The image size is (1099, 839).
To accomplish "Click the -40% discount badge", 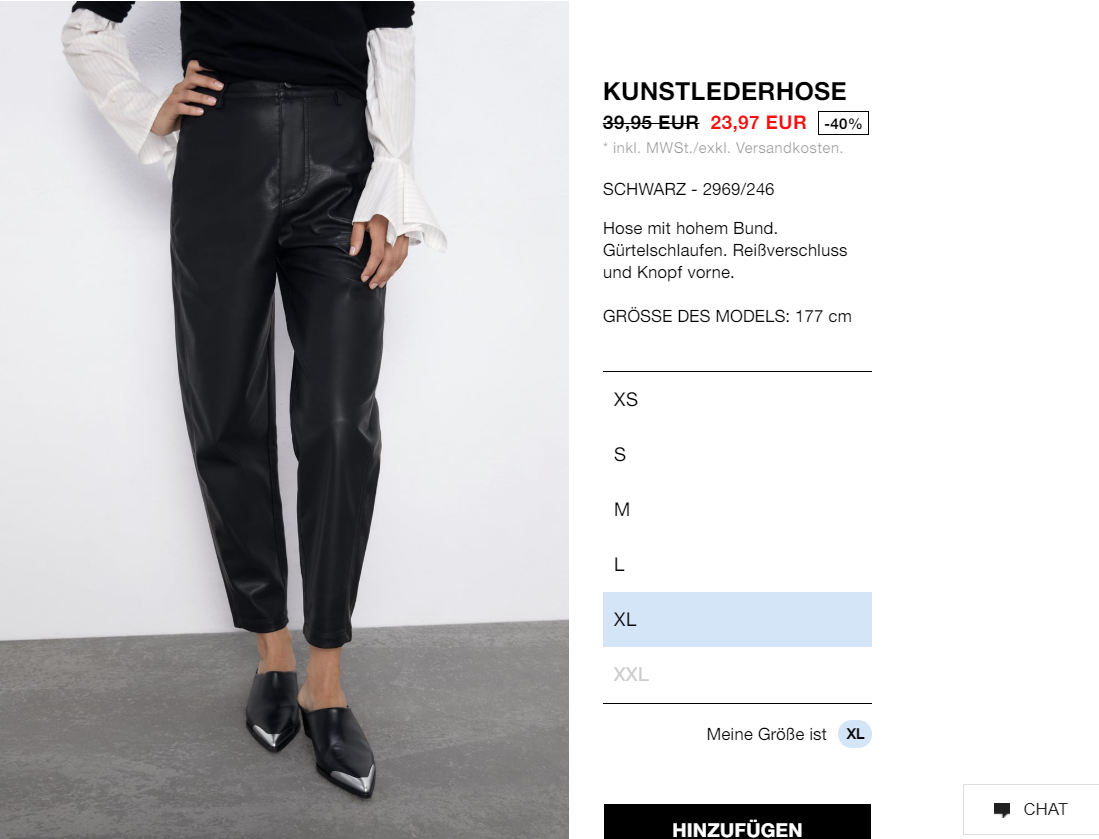I will [x=843, y=123].
